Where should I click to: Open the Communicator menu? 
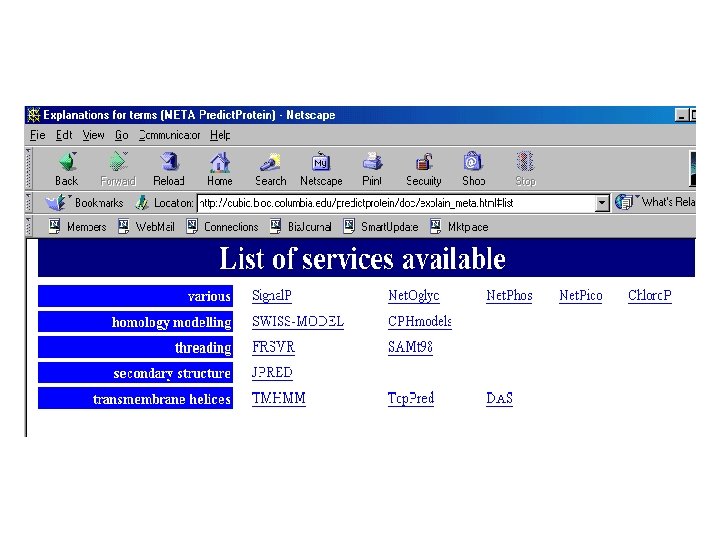pyautogui.click(x=169, y=135)
